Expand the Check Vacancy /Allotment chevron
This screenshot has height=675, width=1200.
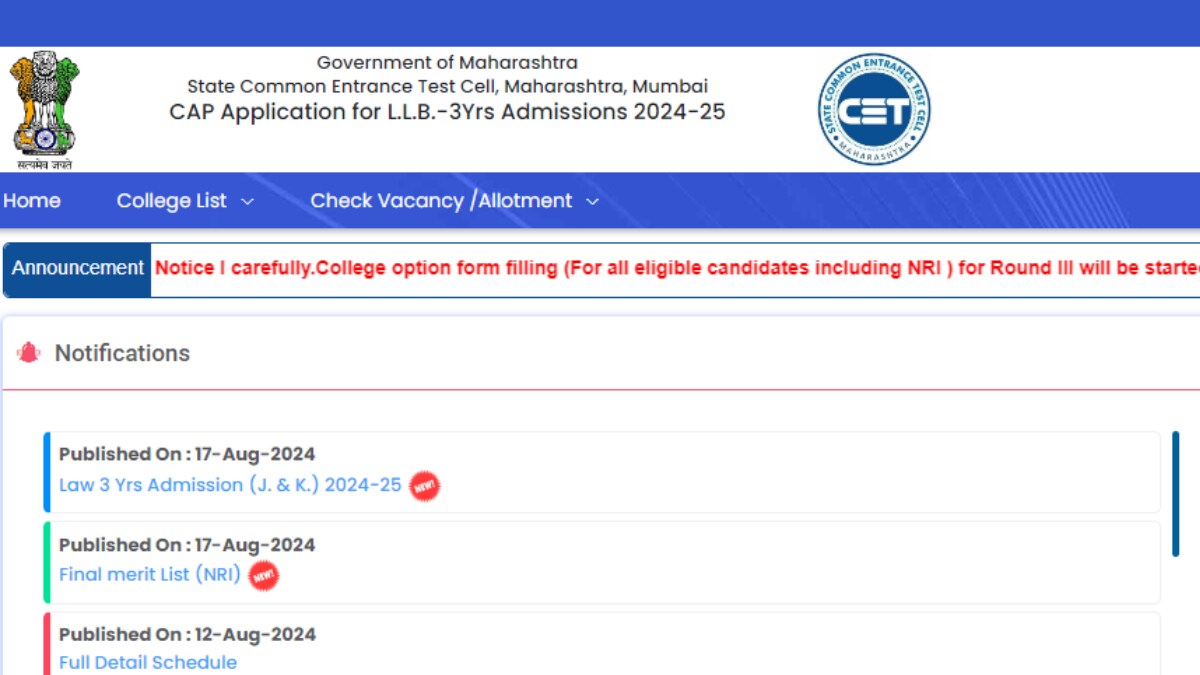coord(592,202)
